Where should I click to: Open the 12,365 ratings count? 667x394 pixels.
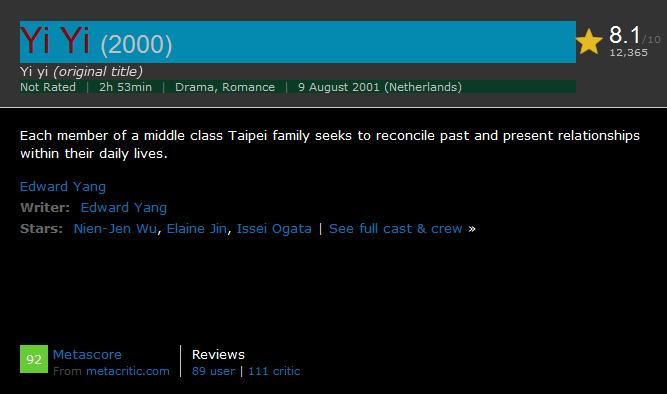(629, 53)
